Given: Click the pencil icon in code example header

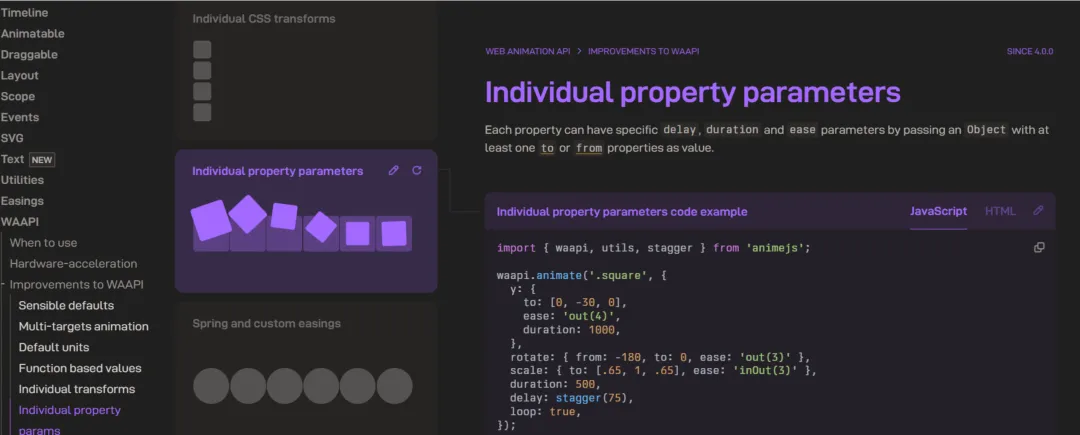Looking at the screenshot, I should point(1039,211).
